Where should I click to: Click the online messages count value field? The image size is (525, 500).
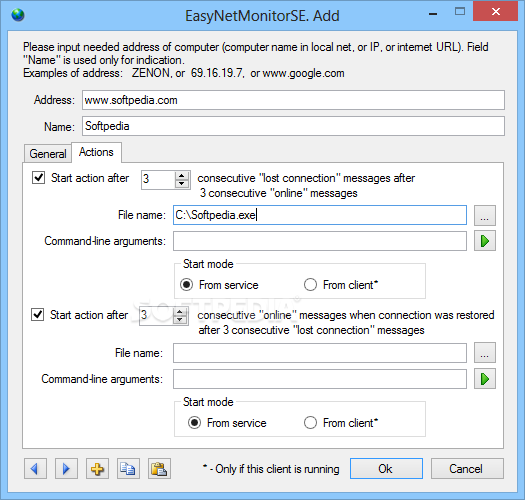[x=156, y=316]
